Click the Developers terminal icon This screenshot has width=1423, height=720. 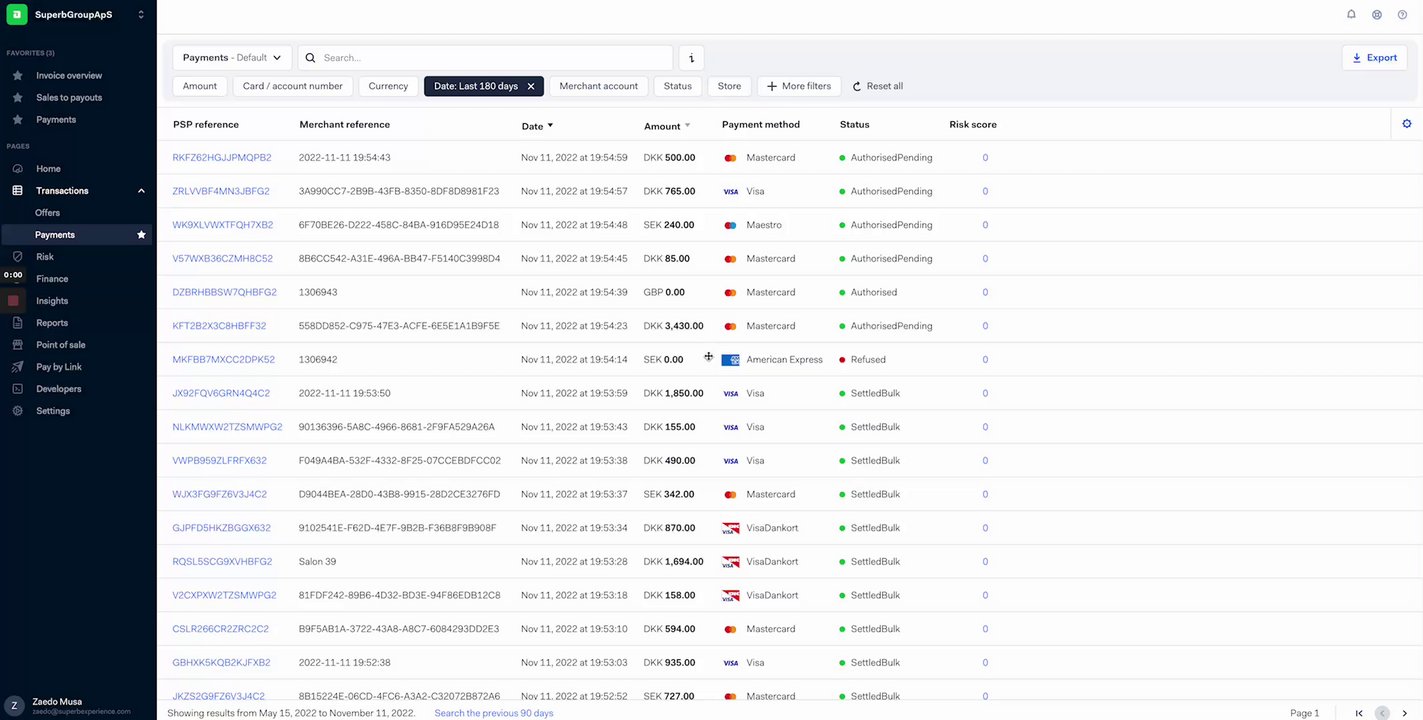pos(17,389)
